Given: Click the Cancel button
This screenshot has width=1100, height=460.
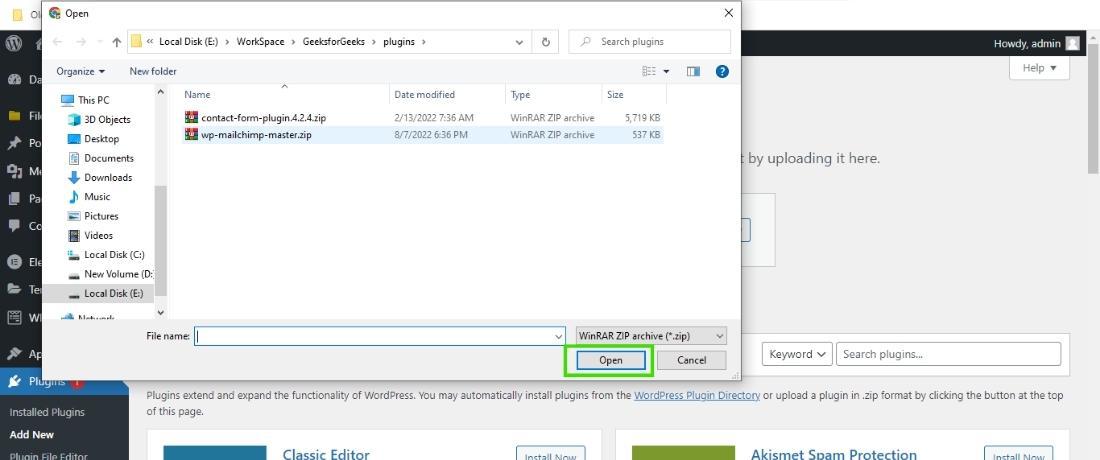Looking at the screenshot, I should (x=692, y=360).
